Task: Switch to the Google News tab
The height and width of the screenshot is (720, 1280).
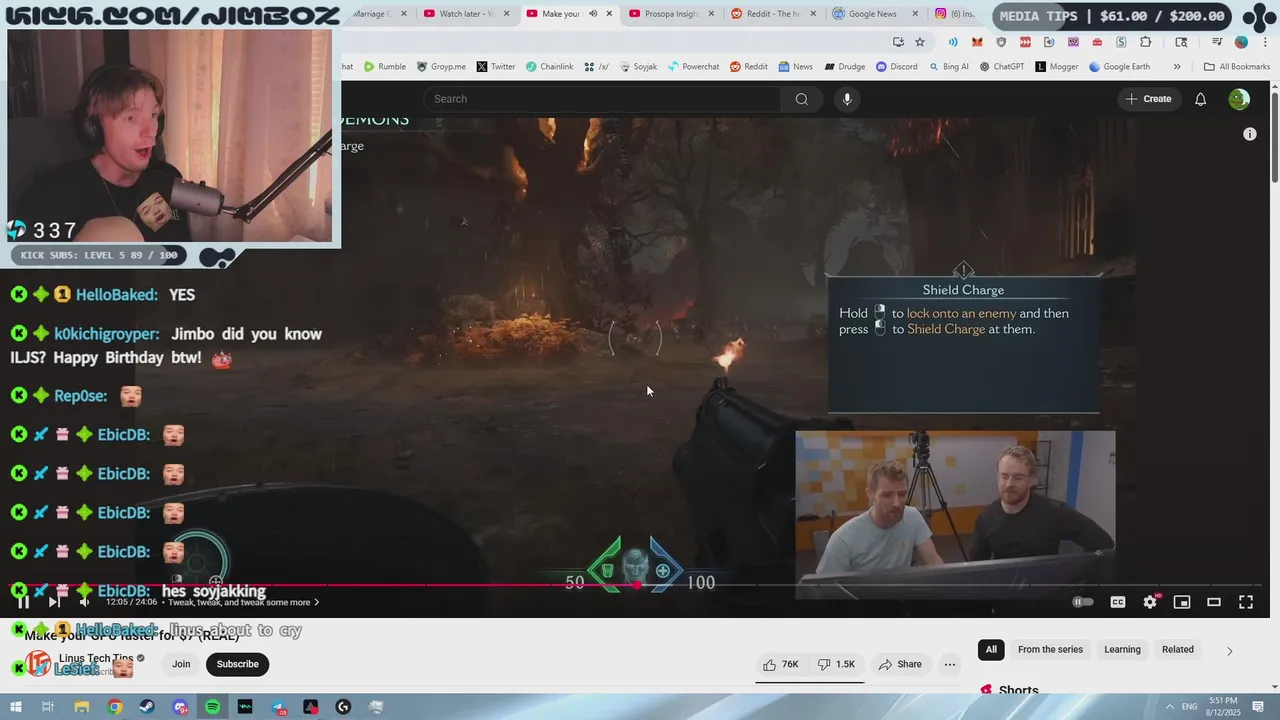Action: pyautogui.click(x=874, y=14)
